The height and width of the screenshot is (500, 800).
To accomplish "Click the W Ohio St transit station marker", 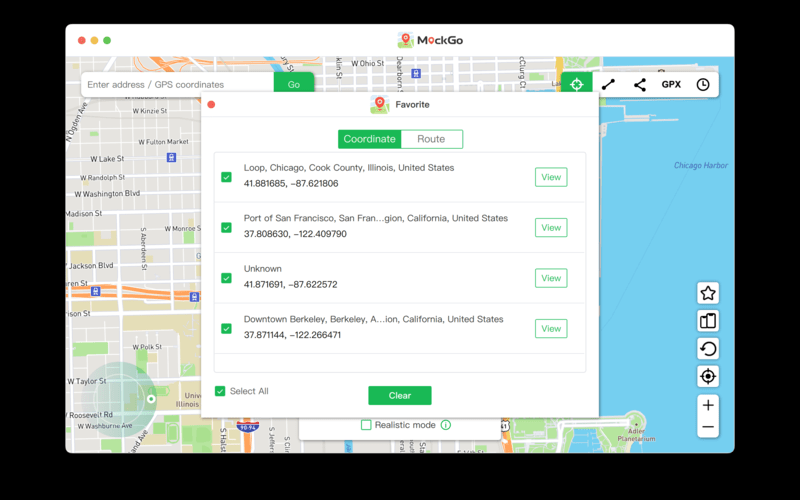I will click(x=416, y=73).
